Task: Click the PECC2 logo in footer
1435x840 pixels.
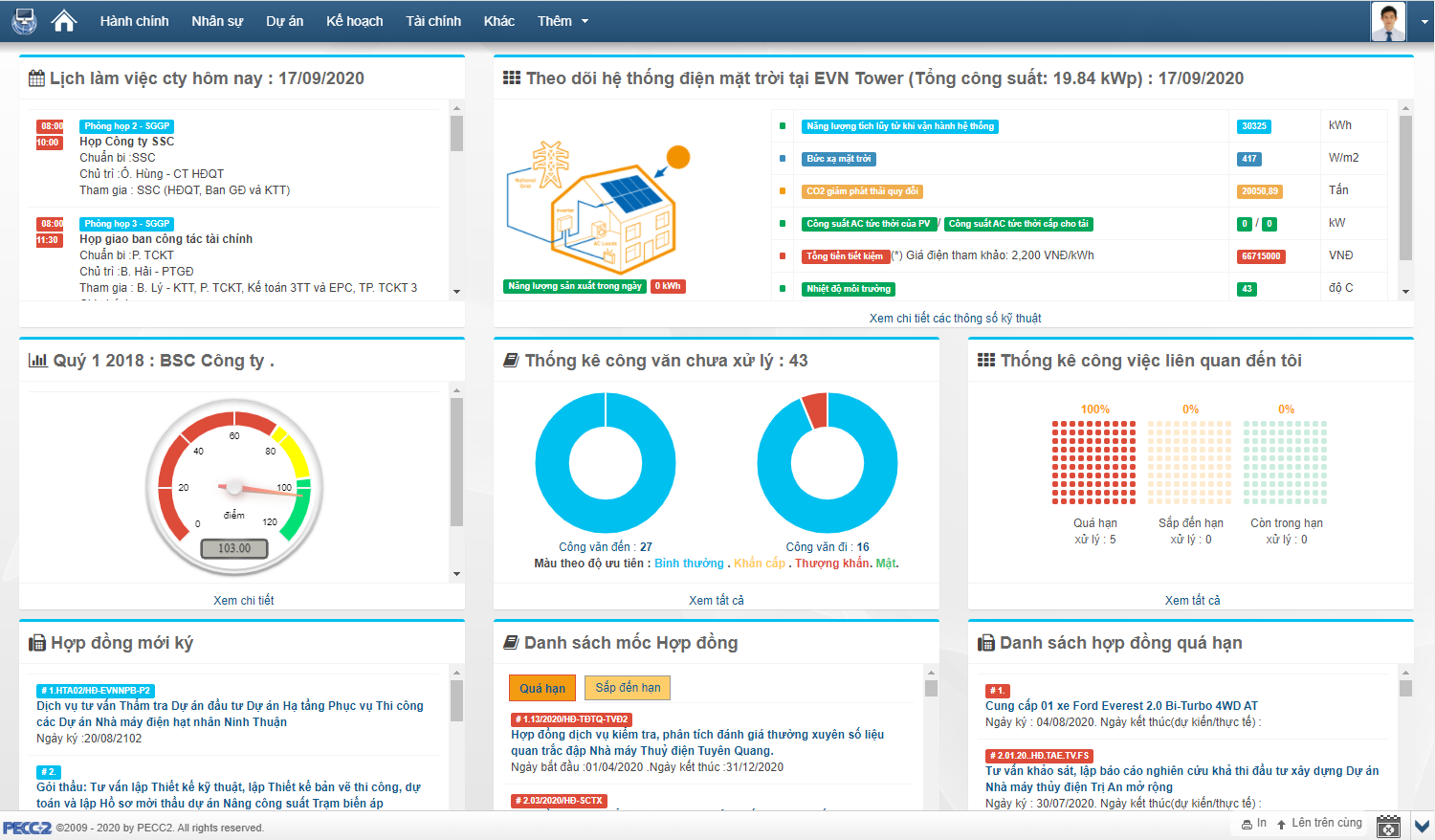Action: (x=27, y=828)
